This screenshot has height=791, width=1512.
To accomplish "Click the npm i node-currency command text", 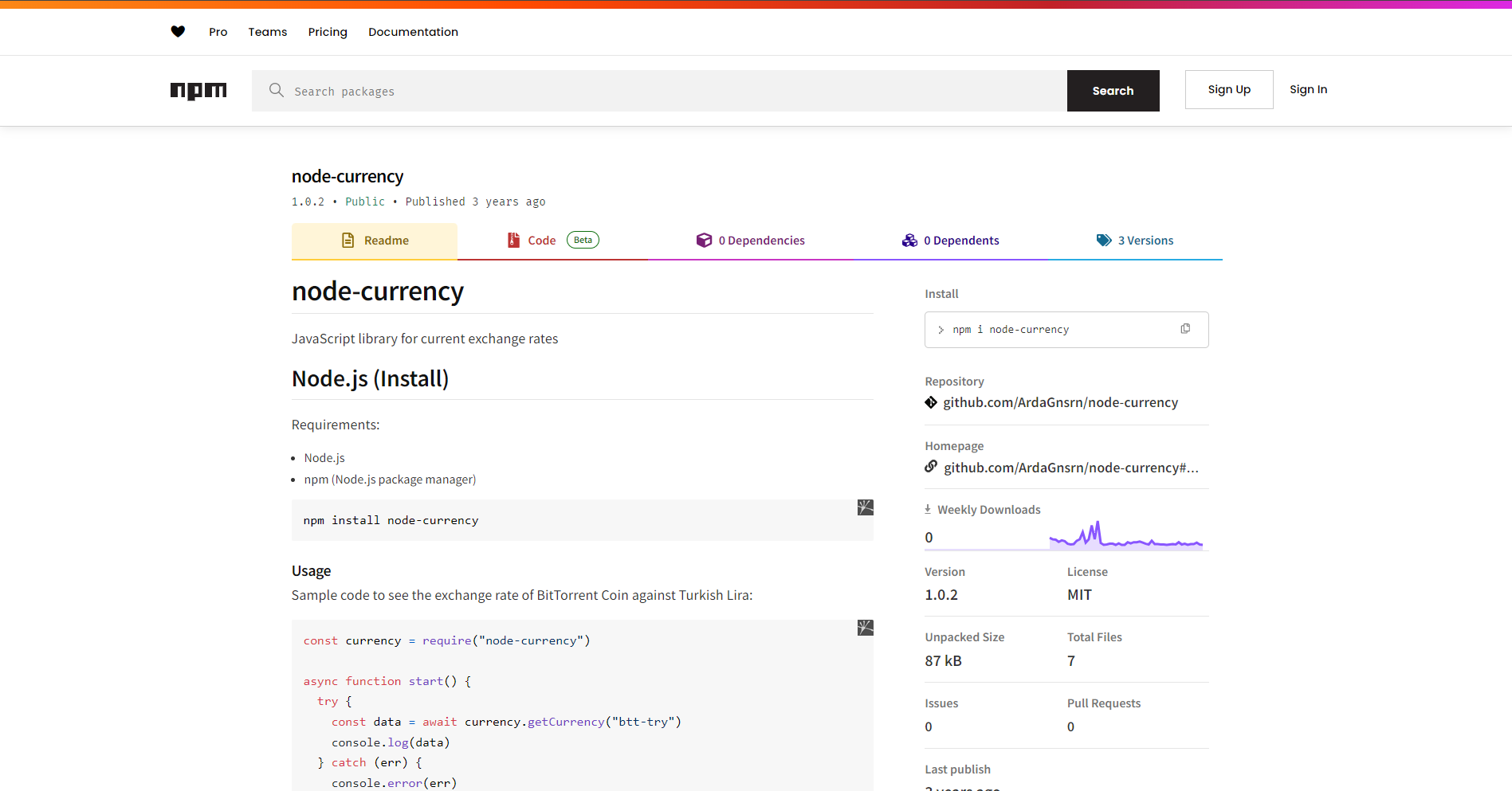I will click(1011, 330).
